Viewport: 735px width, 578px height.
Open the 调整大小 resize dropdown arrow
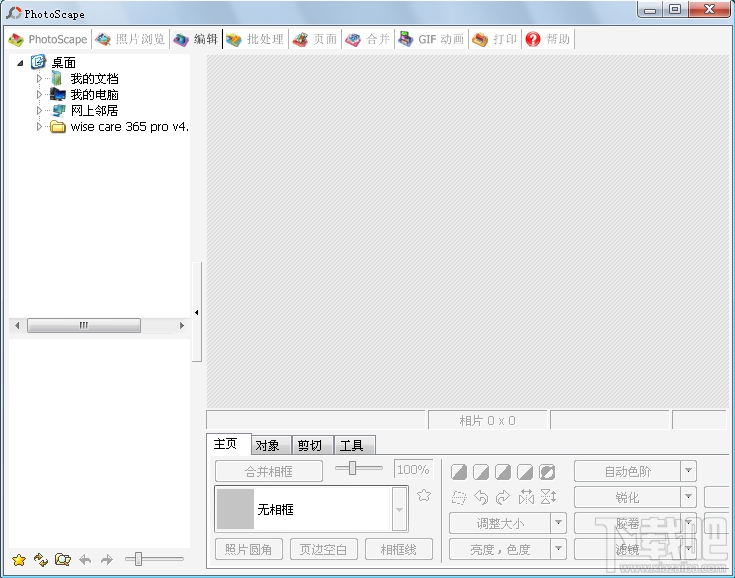558,523
